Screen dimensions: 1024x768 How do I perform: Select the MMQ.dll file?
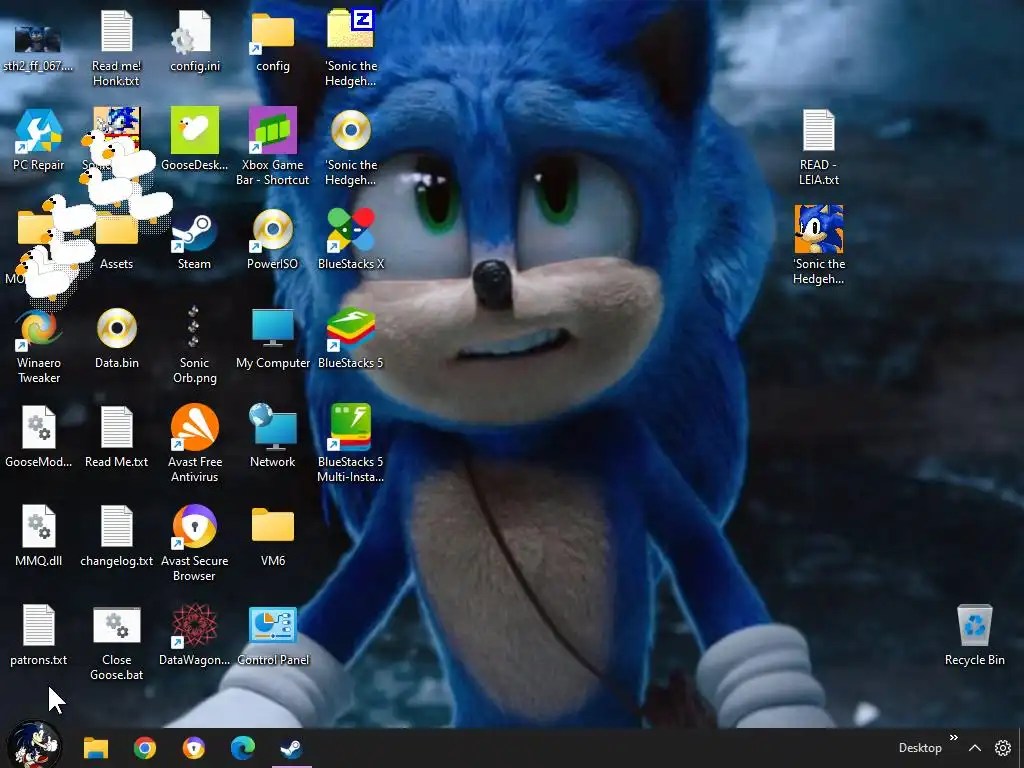tap(38, 526)
